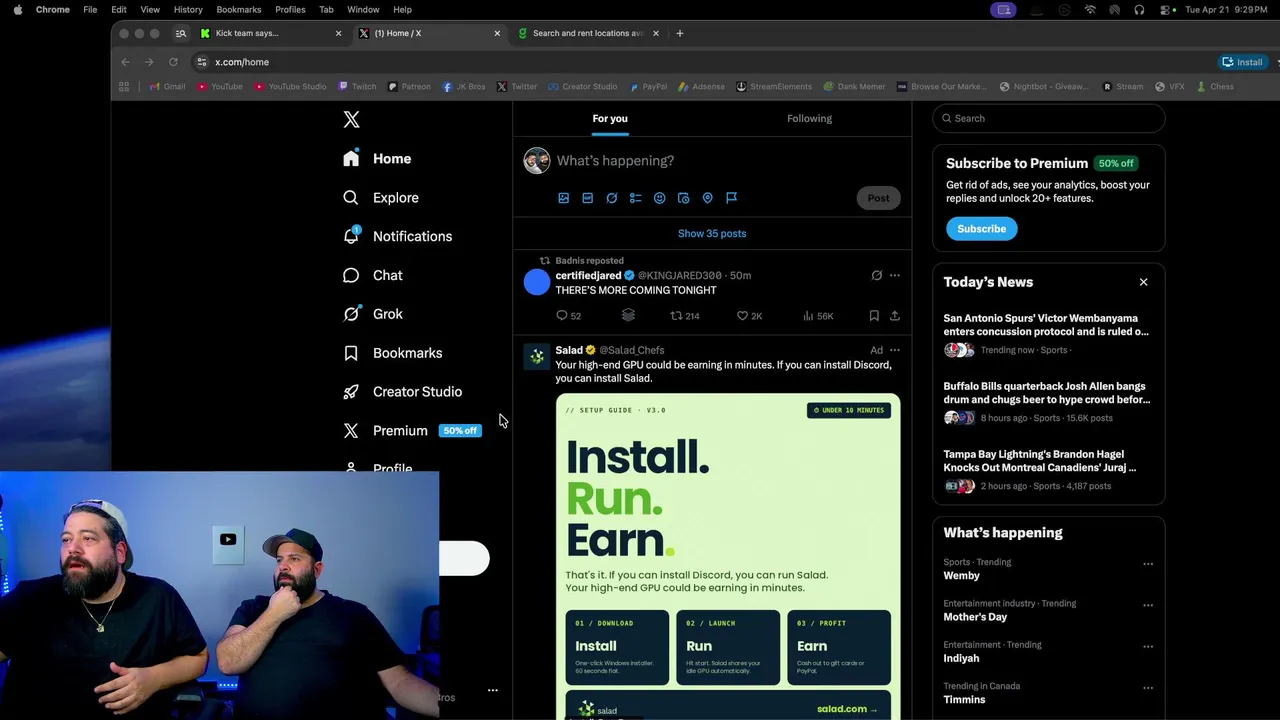Screen dimensions: 1280x720
Task: Open the History menu in menu bar
Action: [x=188, y=9]
